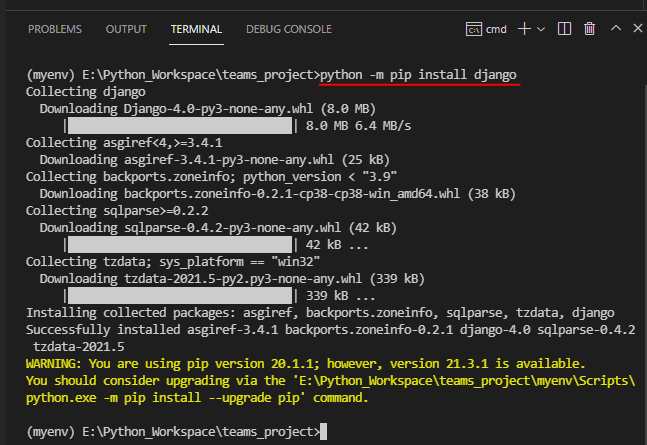Image resolution: width=647 pixels, height=445 pixels.
Task: Click the Django download progress bar
Action: (180, 125)
